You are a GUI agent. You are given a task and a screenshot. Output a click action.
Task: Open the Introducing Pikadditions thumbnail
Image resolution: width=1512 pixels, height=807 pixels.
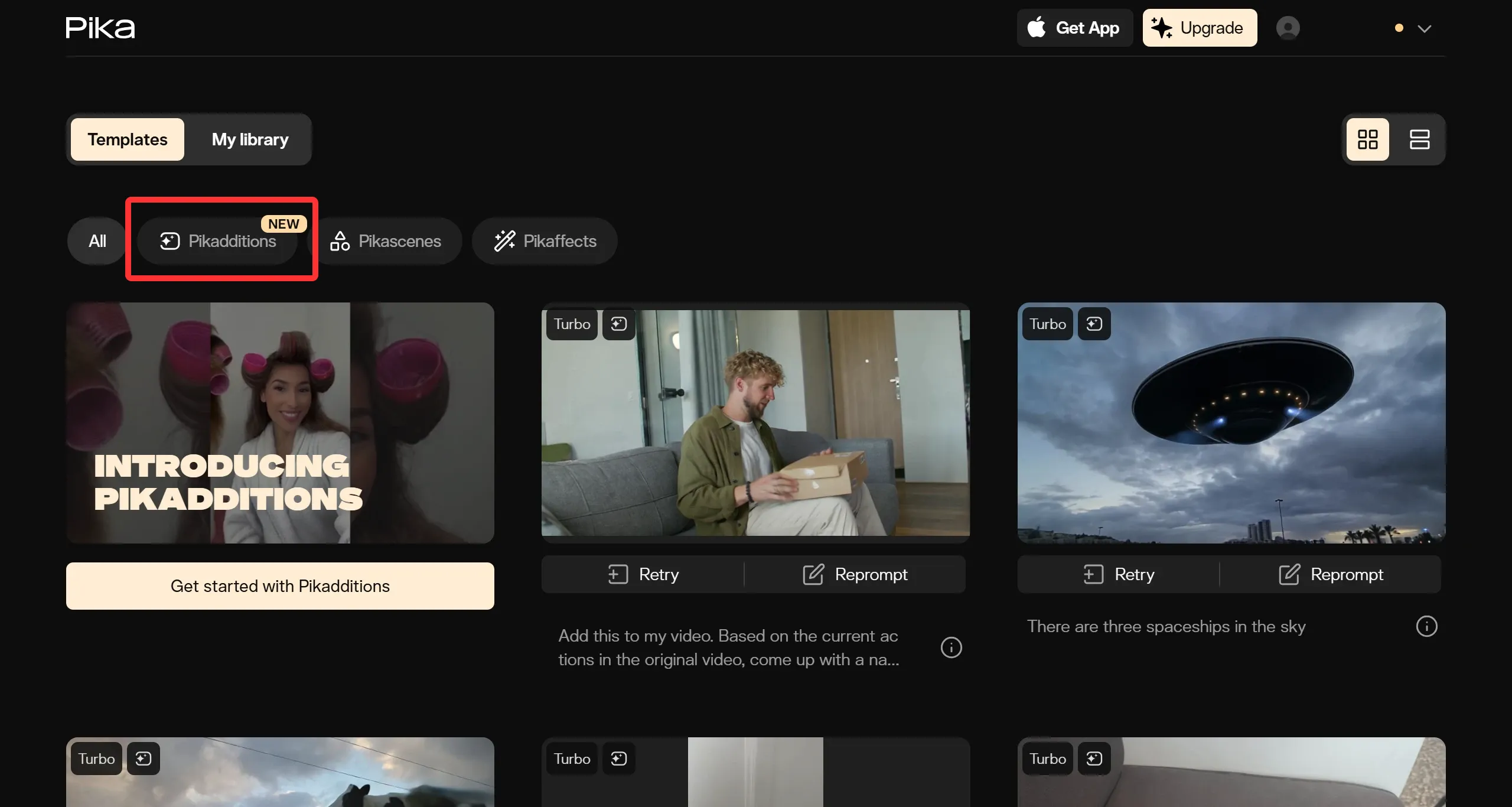click(280, 423)
